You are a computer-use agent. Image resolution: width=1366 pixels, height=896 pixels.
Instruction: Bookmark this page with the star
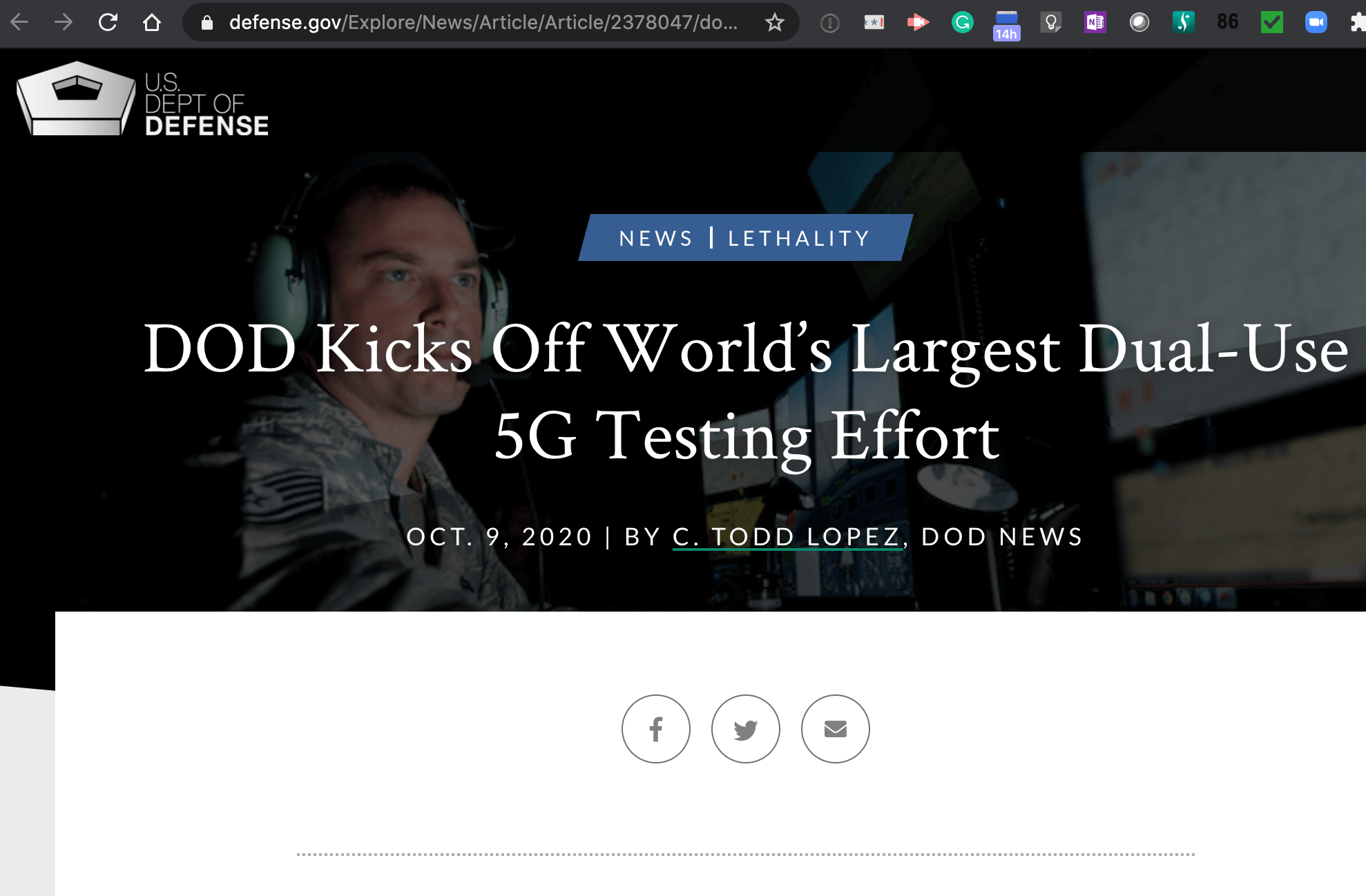(775, 23)
